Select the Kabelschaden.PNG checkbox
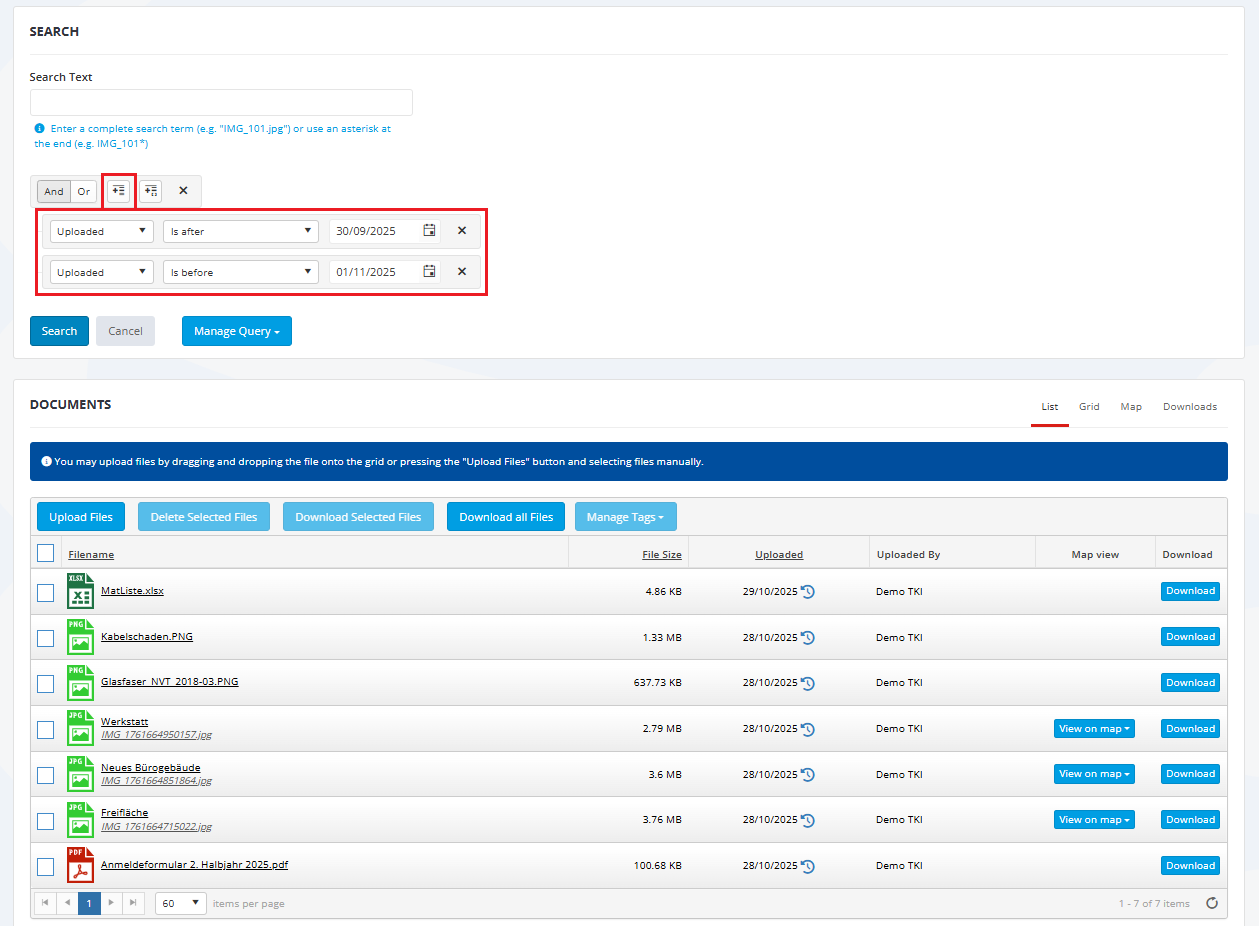1259x926 pixels. 46,638
